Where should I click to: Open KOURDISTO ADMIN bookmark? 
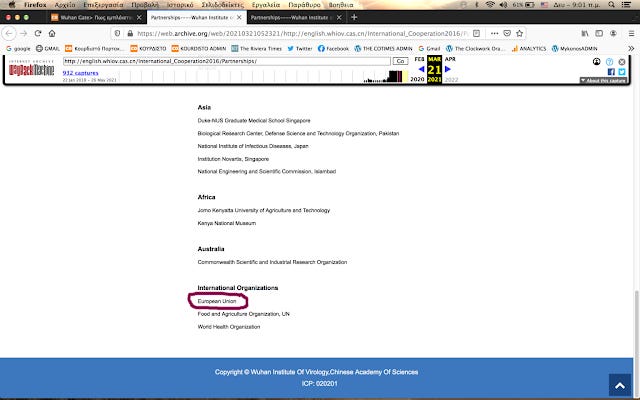(199, 49)
